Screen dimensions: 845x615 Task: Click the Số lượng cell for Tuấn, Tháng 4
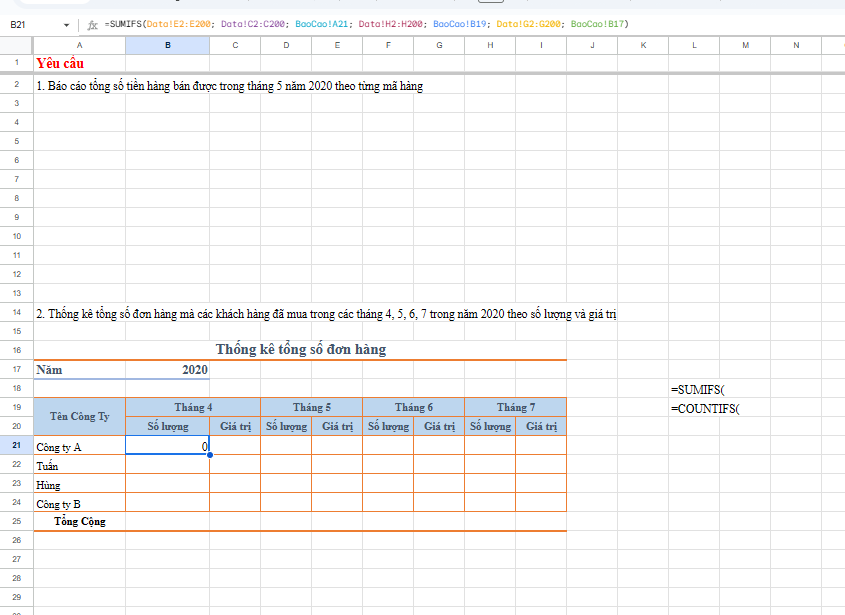tap(168, 465)
